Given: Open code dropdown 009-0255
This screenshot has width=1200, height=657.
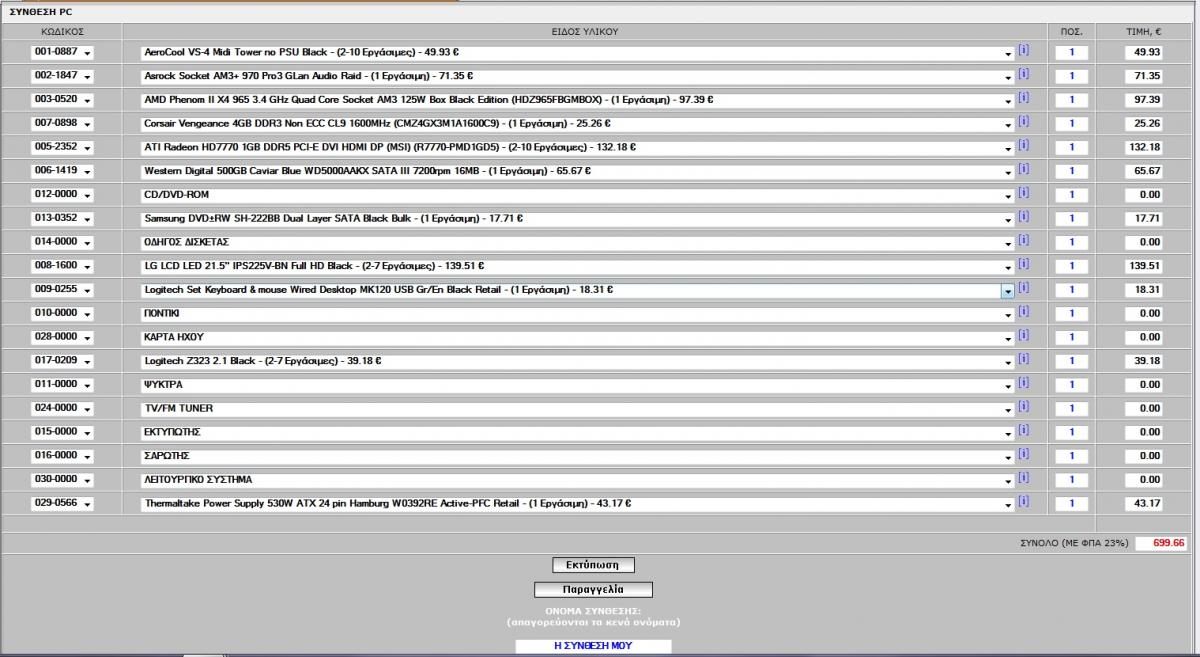Looking at the screenshot, I should [62, 290].
